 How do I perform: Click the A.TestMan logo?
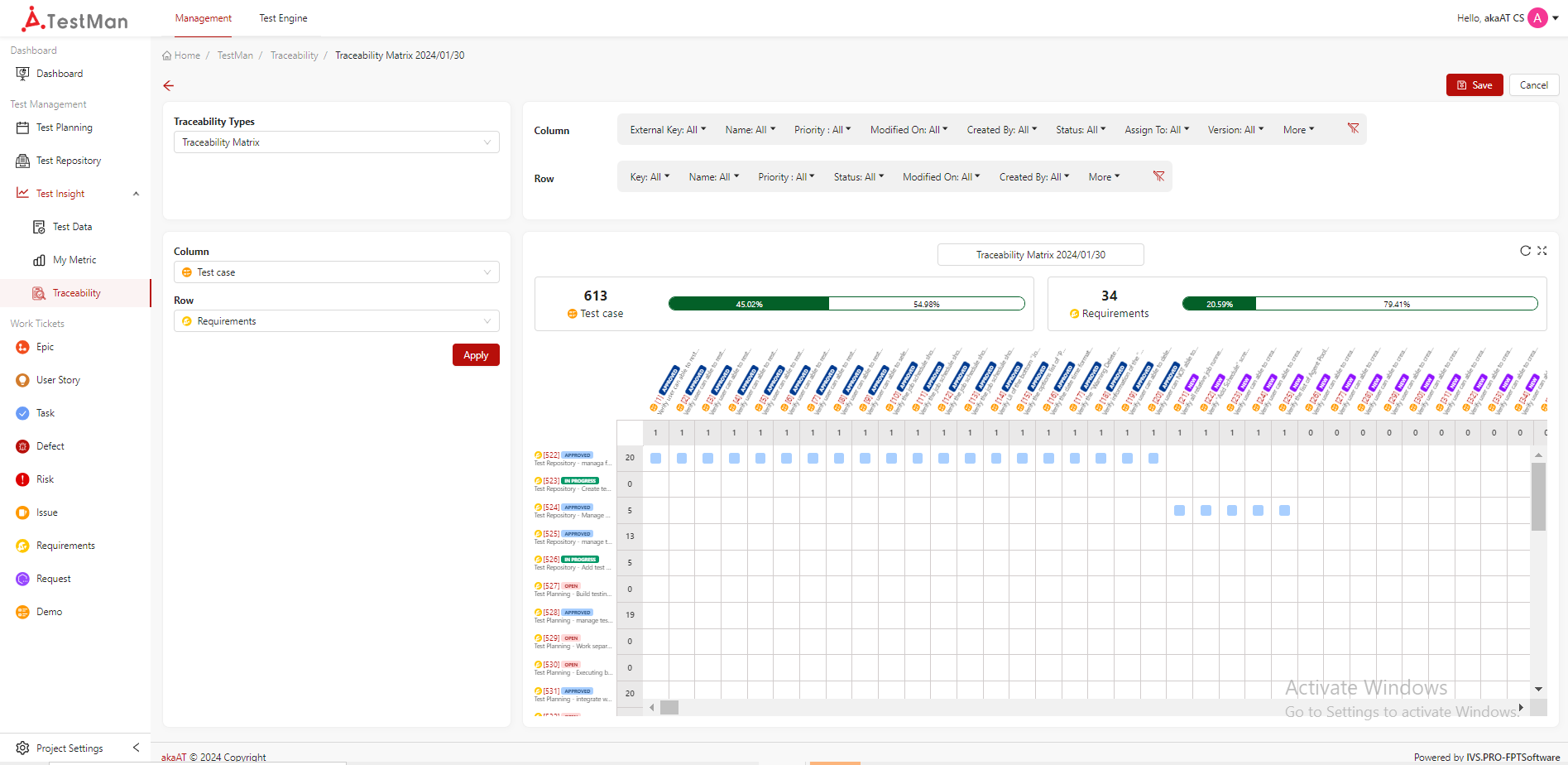[74, 18]
